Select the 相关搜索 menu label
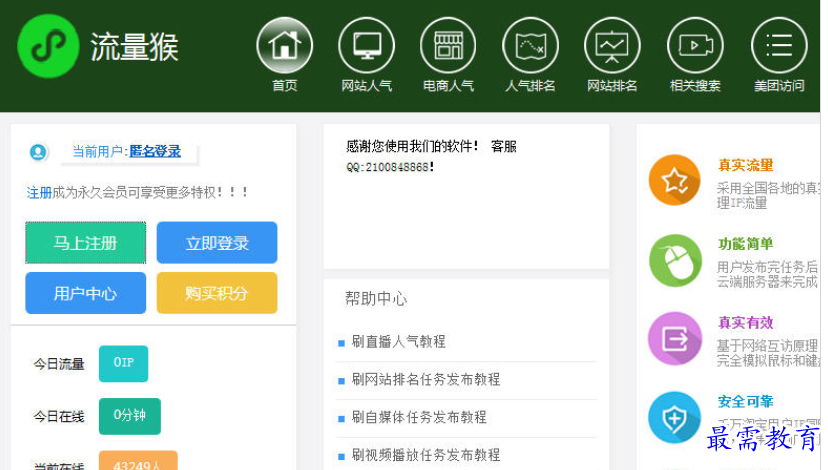The height and width of the screenshot is (470, 828). click(x=695, y=86)
